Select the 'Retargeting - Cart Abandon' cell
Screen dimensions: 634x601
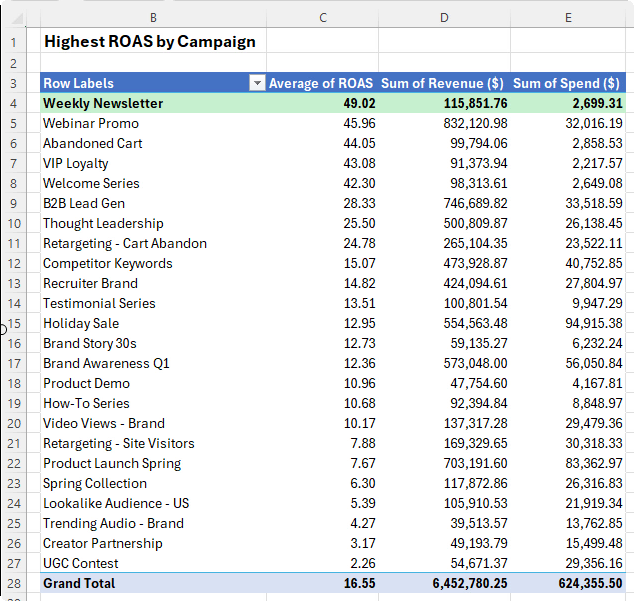(153, 243)
